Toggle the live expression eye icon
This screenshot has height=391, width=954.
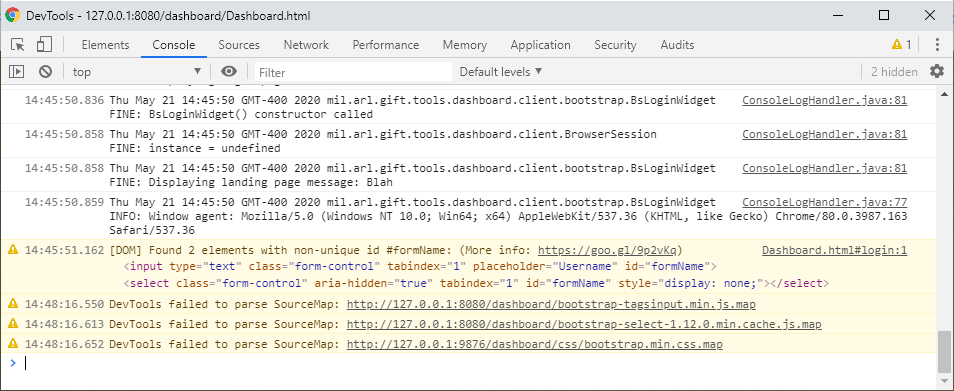[229, 72]
